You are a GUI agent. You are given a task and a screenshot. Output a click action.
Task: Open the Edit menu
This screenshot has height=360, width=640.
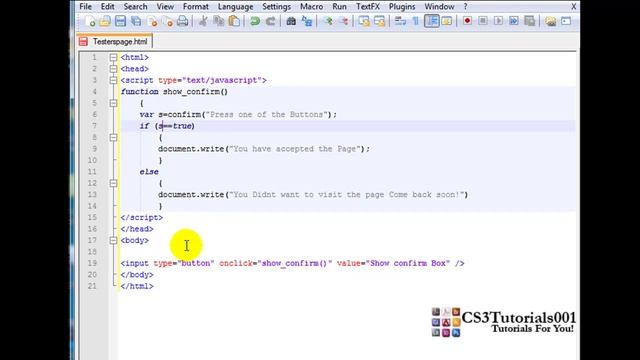(108, 7)
